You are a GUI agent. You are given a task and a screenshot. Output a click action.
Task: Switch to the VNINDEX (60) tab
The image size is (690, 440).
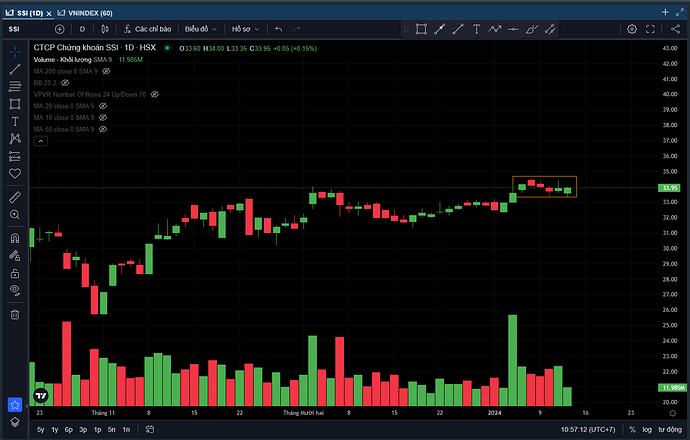tap(85, 13)
